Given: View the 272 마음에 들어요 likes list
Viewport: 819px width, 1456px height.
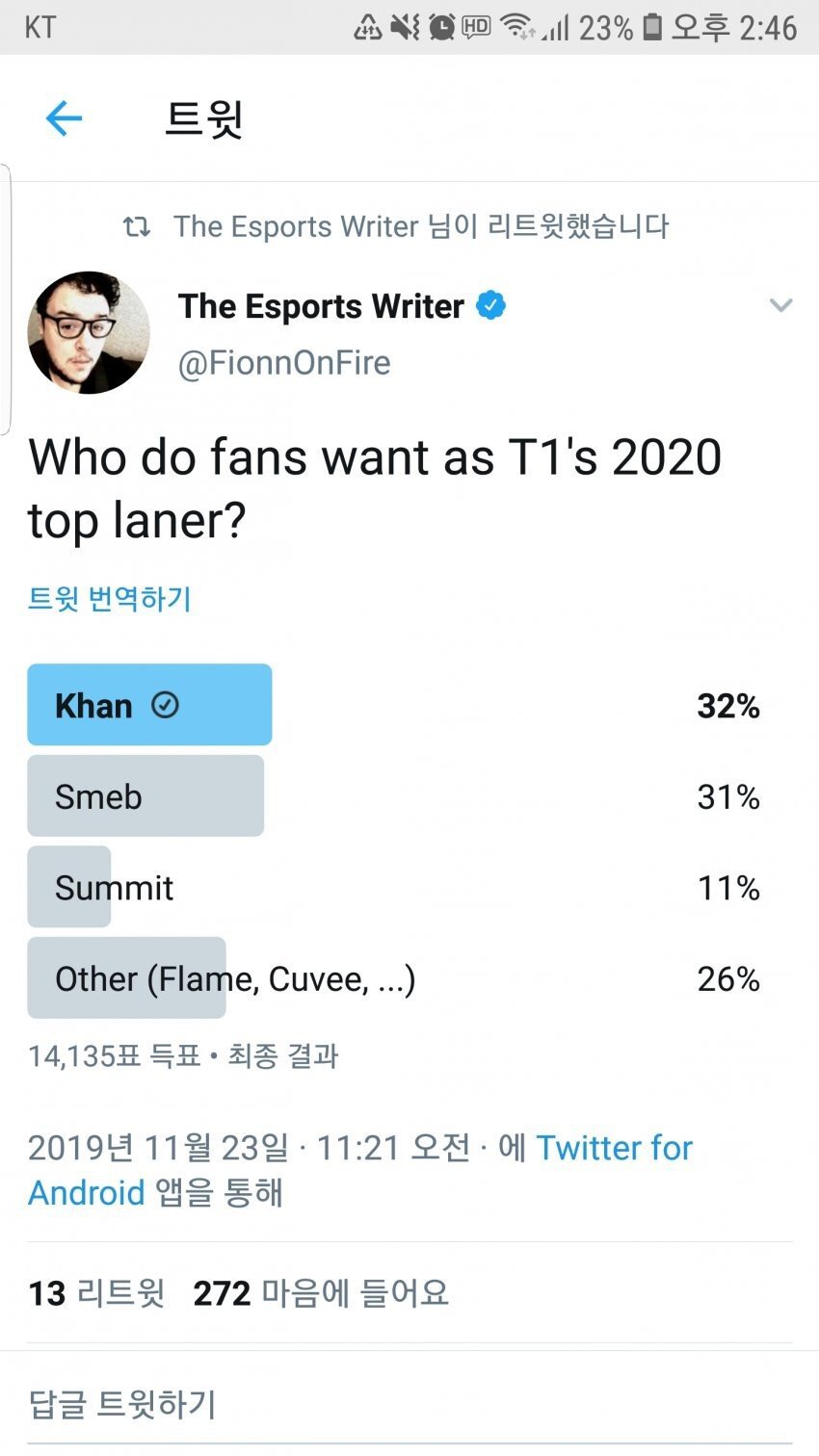Looking at the screenshot, I should point(321,1293).
